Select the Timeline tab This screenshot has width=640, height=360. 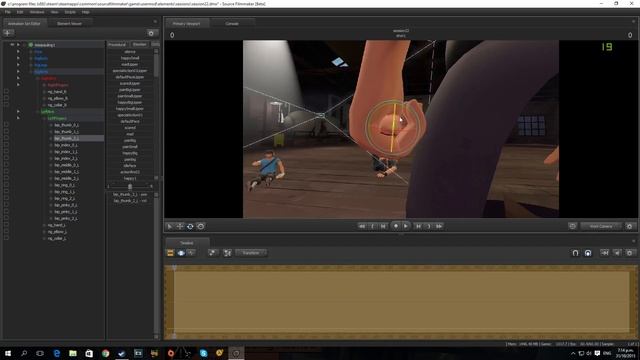187,243
